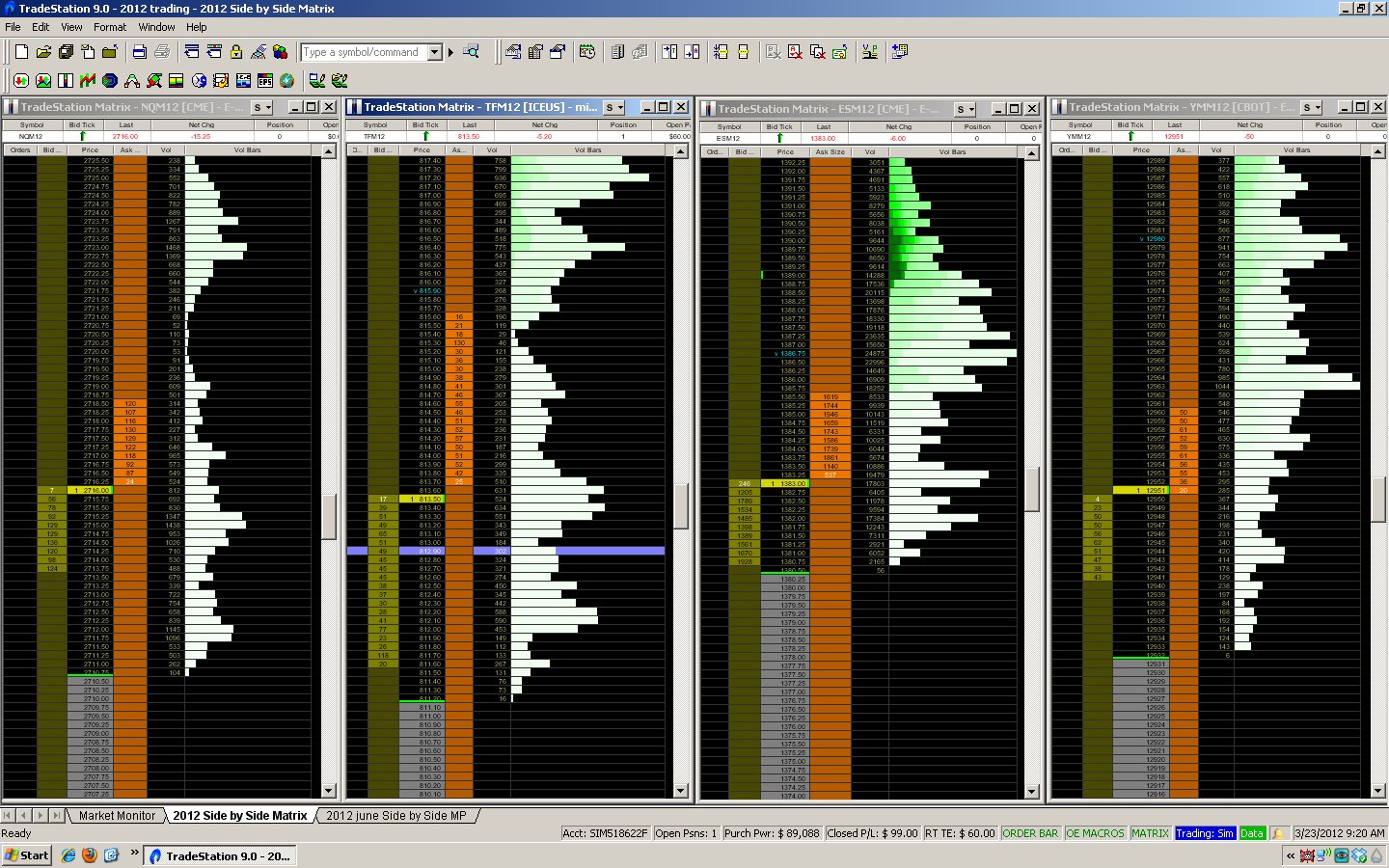Click the calendar clock toolbar icon
The image size is (1389, 868).
(587, 52)
